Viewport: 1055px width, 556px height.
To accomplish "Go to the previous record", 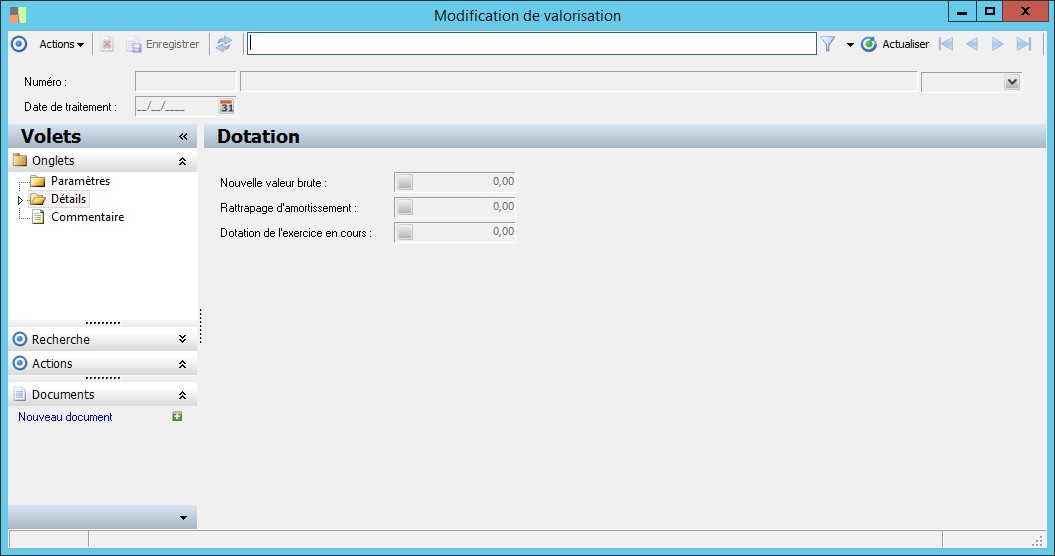I will [x=972, y=44].
